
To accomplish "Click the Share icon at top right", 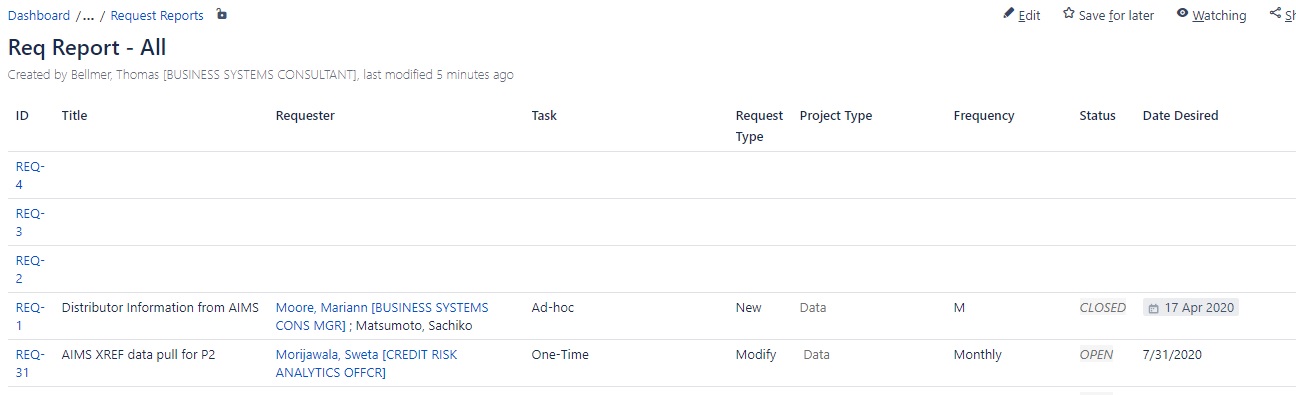I will [1275, 14].
